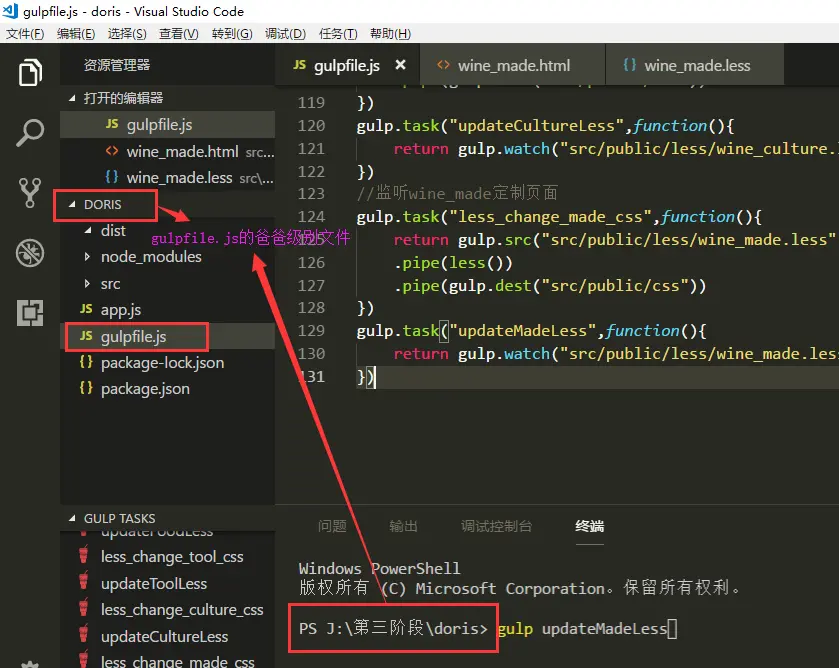Click line number 124 in the gutter

pos(311,217)
